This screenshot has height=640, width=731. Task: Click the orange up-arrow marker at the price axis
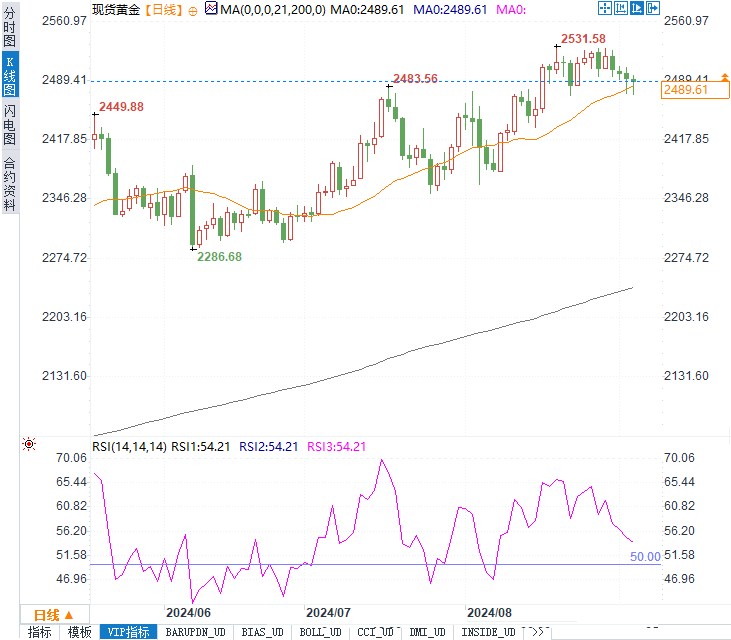point(724,77)
